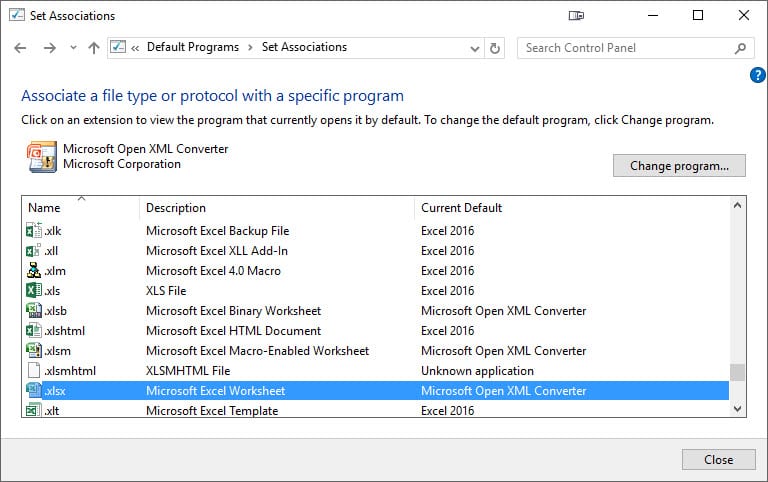Viewport: 768px width, 482px height.
Task: Click the search magnifier icon
Action: 740,48
